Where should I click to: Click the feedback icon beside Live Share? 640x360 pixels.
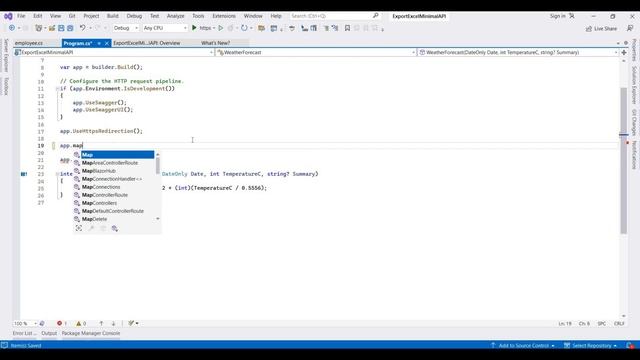pos(630,28)
